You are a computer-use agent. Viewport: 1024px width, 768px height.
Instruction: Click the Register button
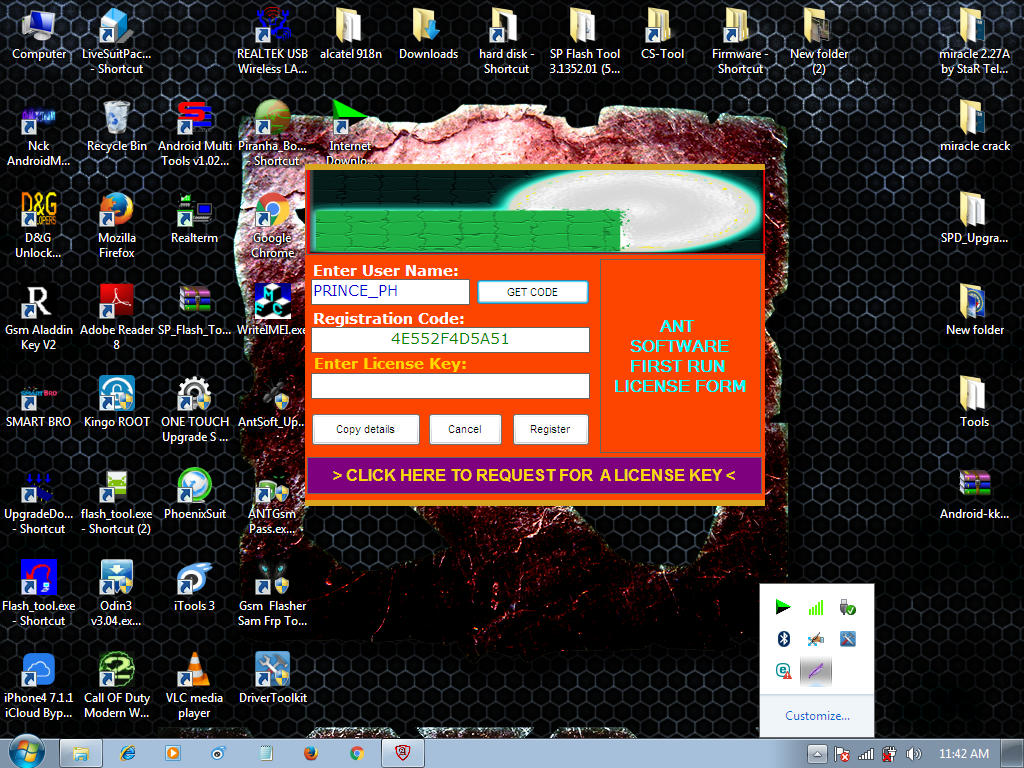click(550, 429)
